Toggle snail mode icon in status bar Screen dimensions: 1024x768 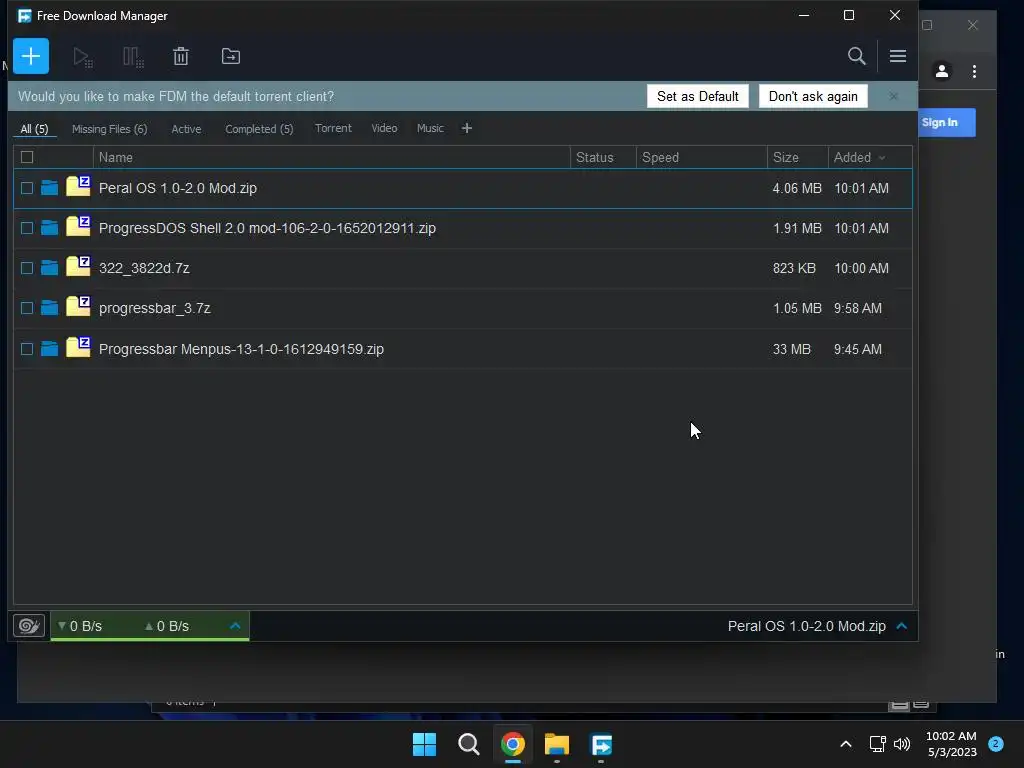click(29, 626)
